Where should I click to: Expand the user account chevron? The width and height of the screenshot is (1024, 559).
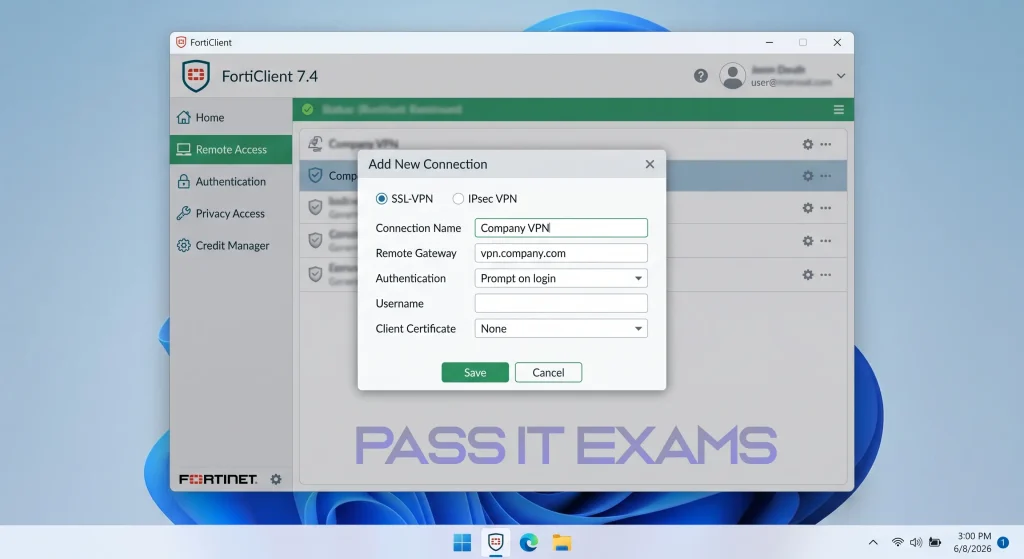[x=841, y=76]
